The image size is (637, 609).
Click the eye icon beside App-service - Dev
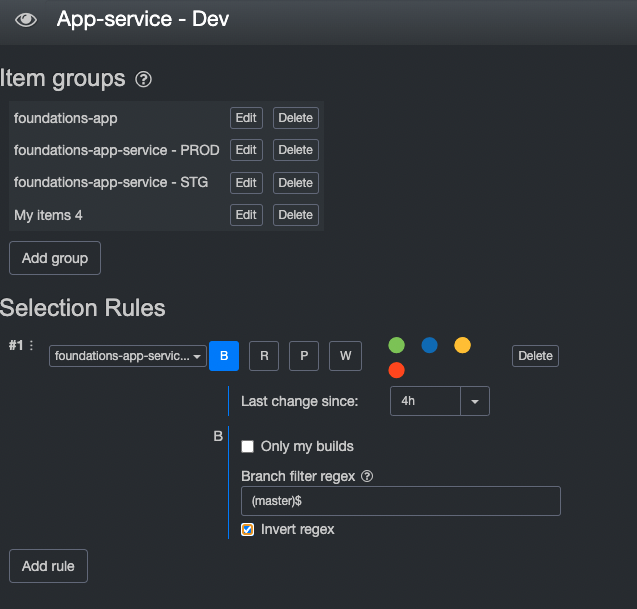tap(26, 20)
